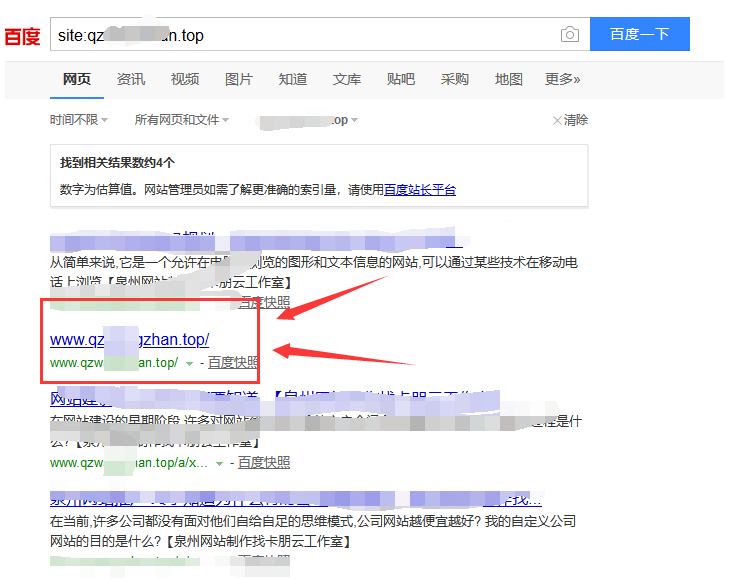Switch to the 资讯 tab
Screen dimensions: 732x579
point(131,79)
